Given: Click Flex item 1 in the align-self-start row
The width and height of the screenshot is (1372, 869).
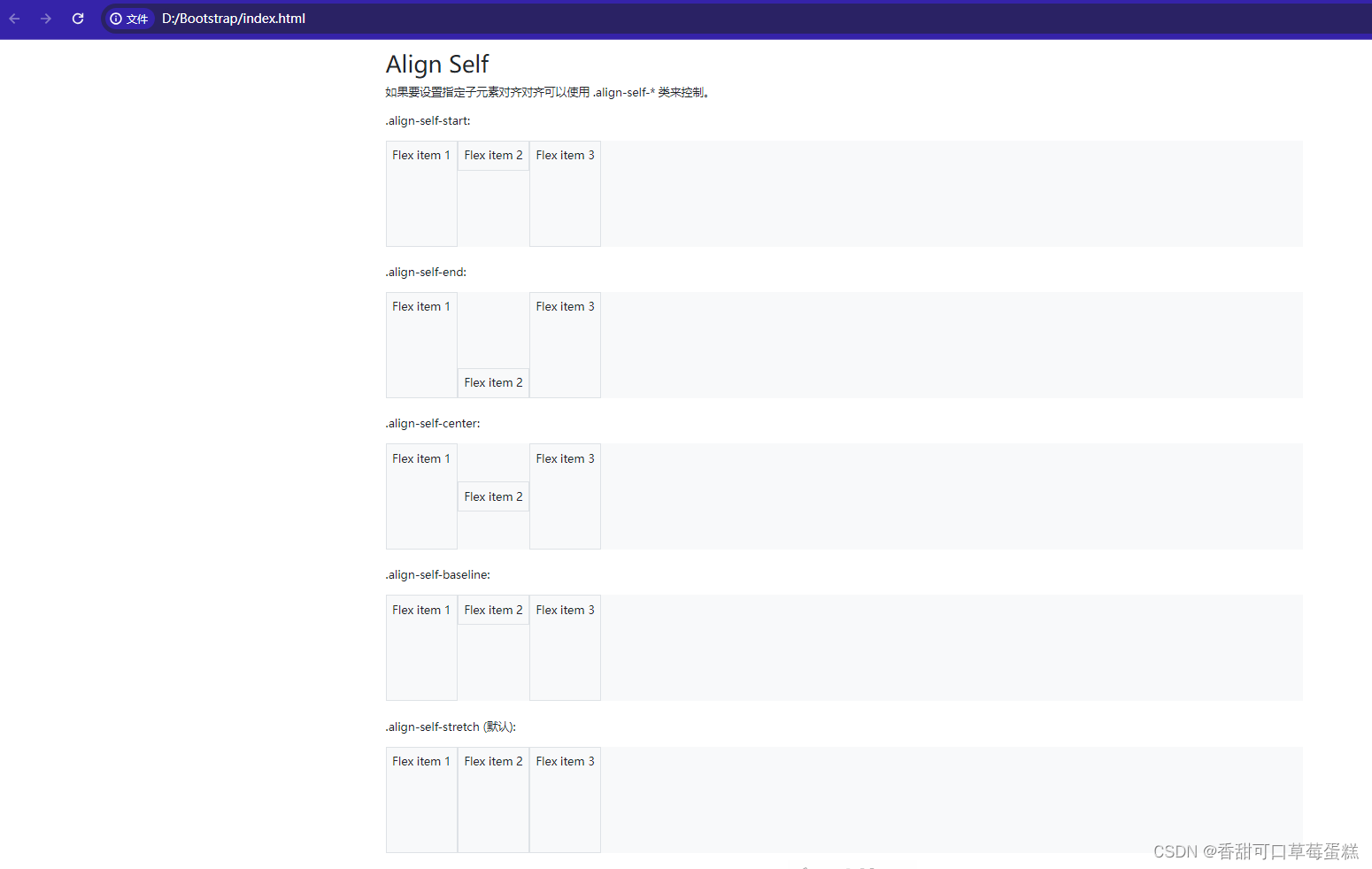Looking at the screenshot, I should pos(420,155).
